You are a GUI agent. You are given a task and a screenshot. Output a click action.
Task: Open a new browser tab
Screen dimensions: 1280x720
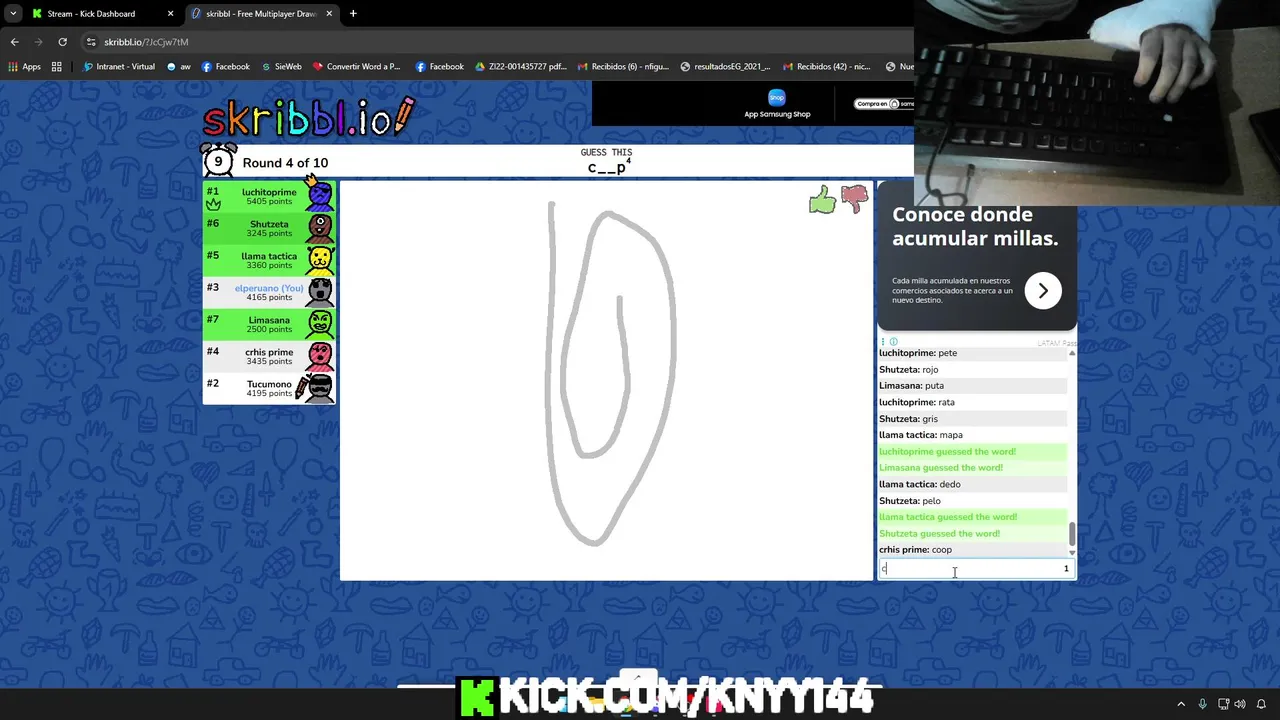pyautogui.click(x=353, y=14)
